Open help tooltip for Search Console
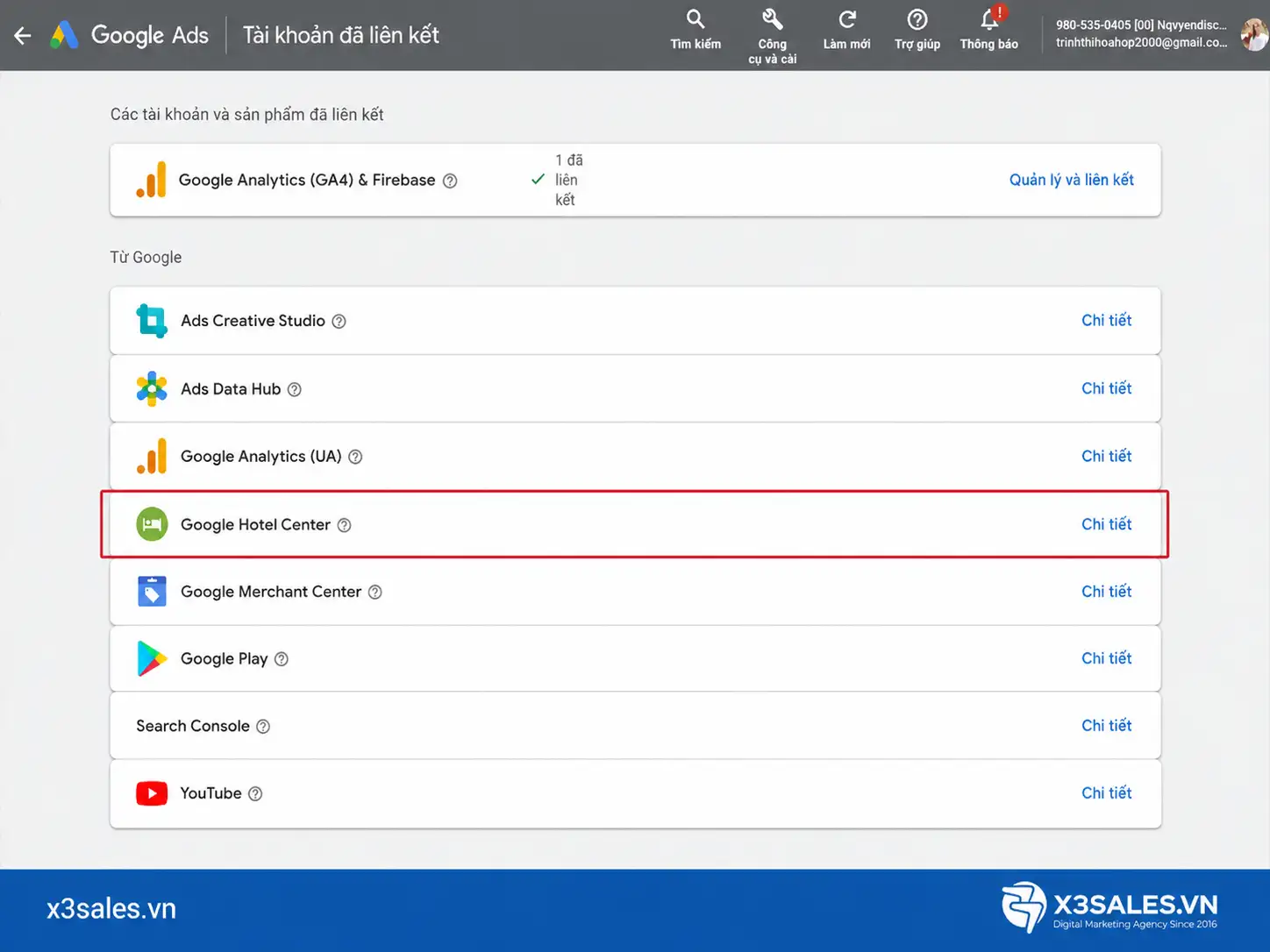The width and height of the screenshot is (1270, 952). [263, 727]
